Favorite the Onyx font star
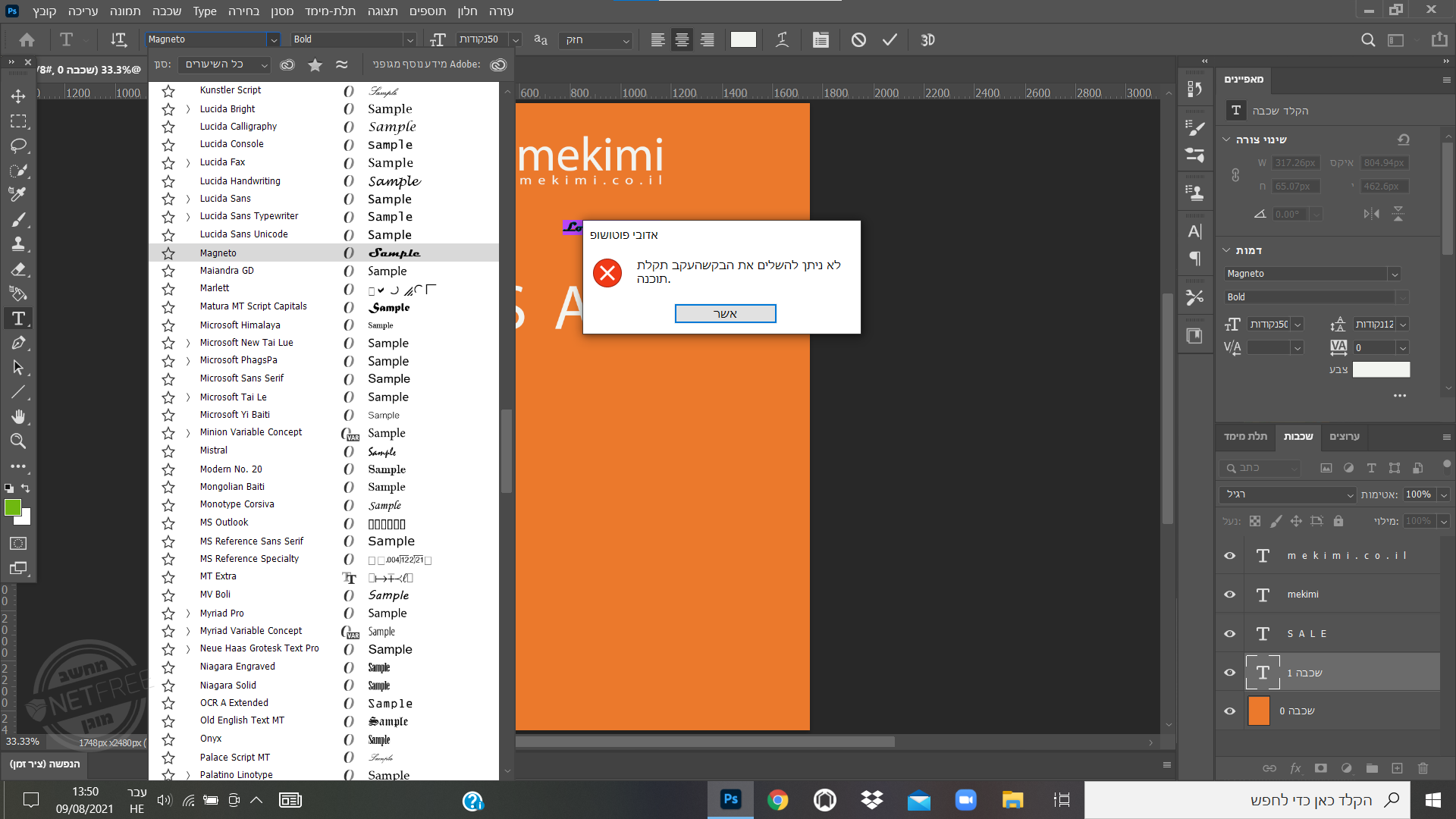This screenshot has height=819, width=1456. coord(168,739)
